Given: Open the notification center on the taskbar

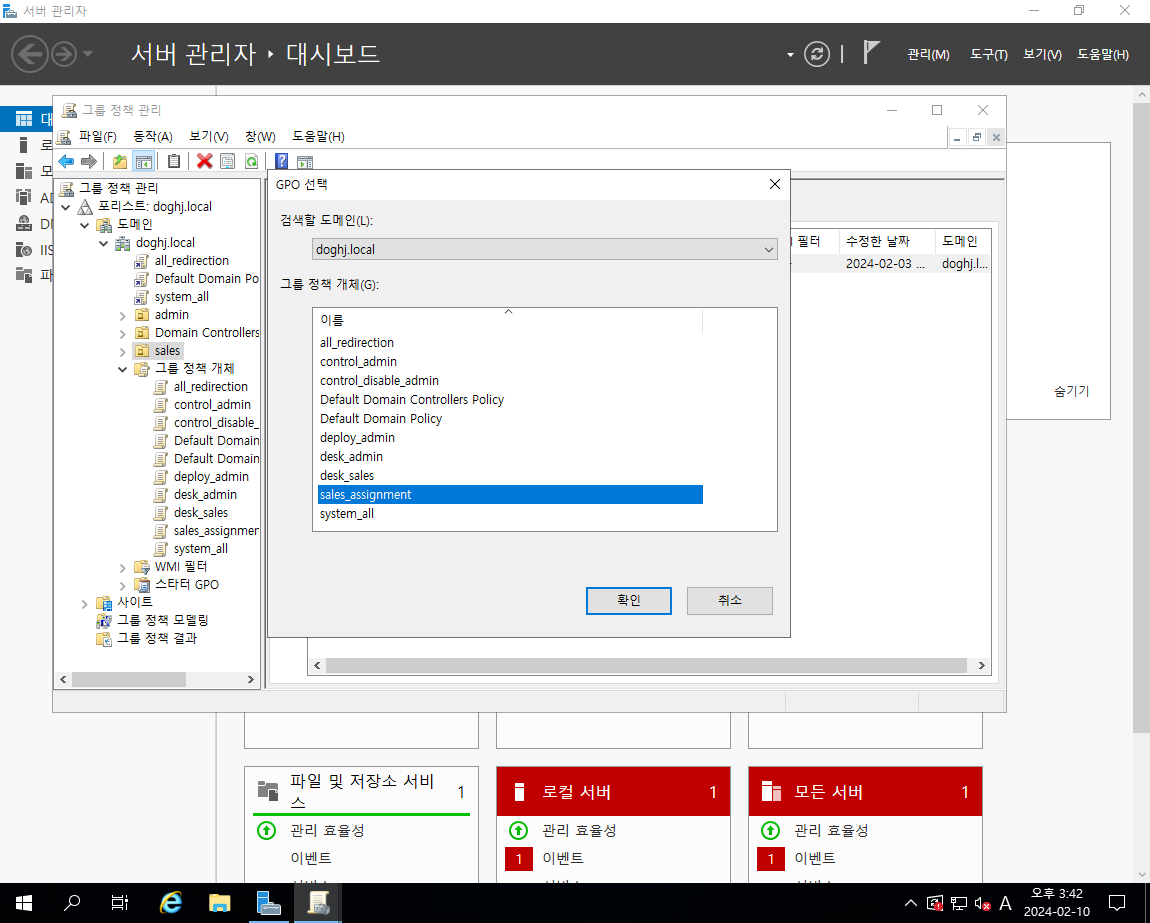Looking at the screenshot, I should (1117, 902).
